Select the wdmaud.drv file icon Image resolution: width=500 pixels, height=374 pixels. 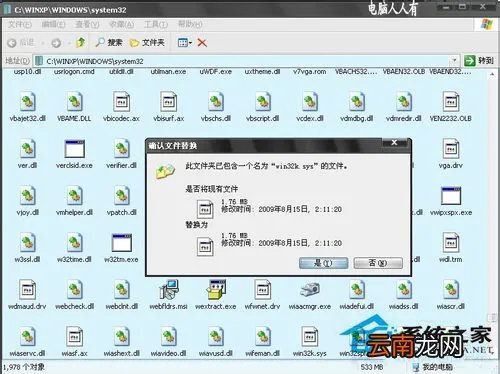[x=27, y=290]
